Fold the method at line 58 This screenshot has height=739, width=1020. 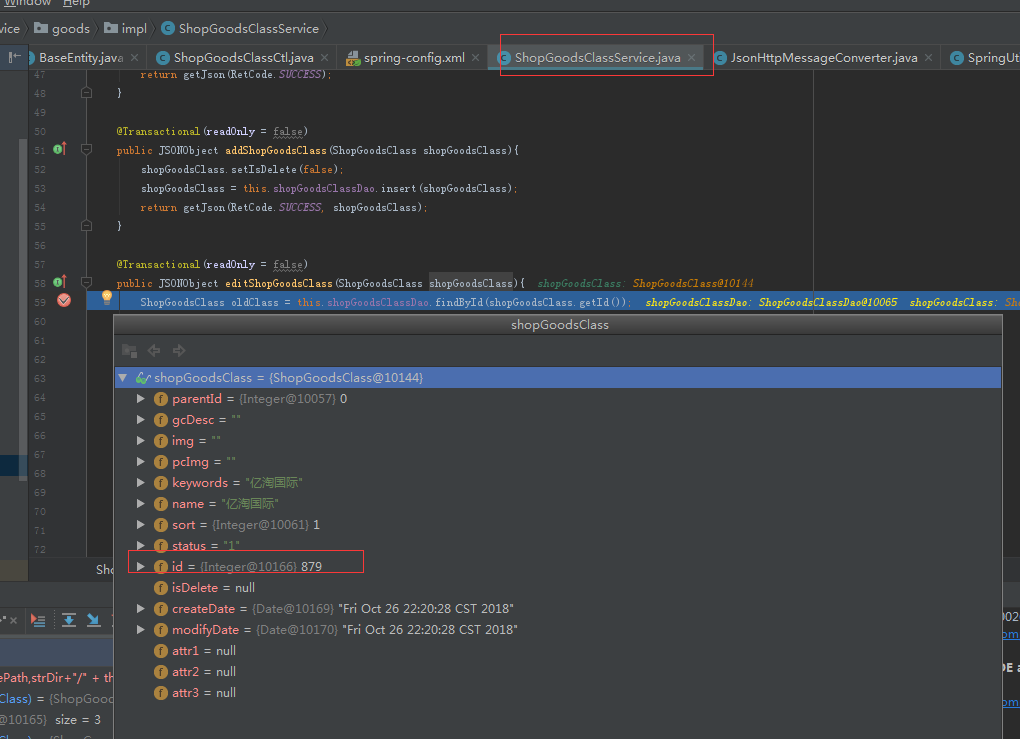[x=87, y=282]
